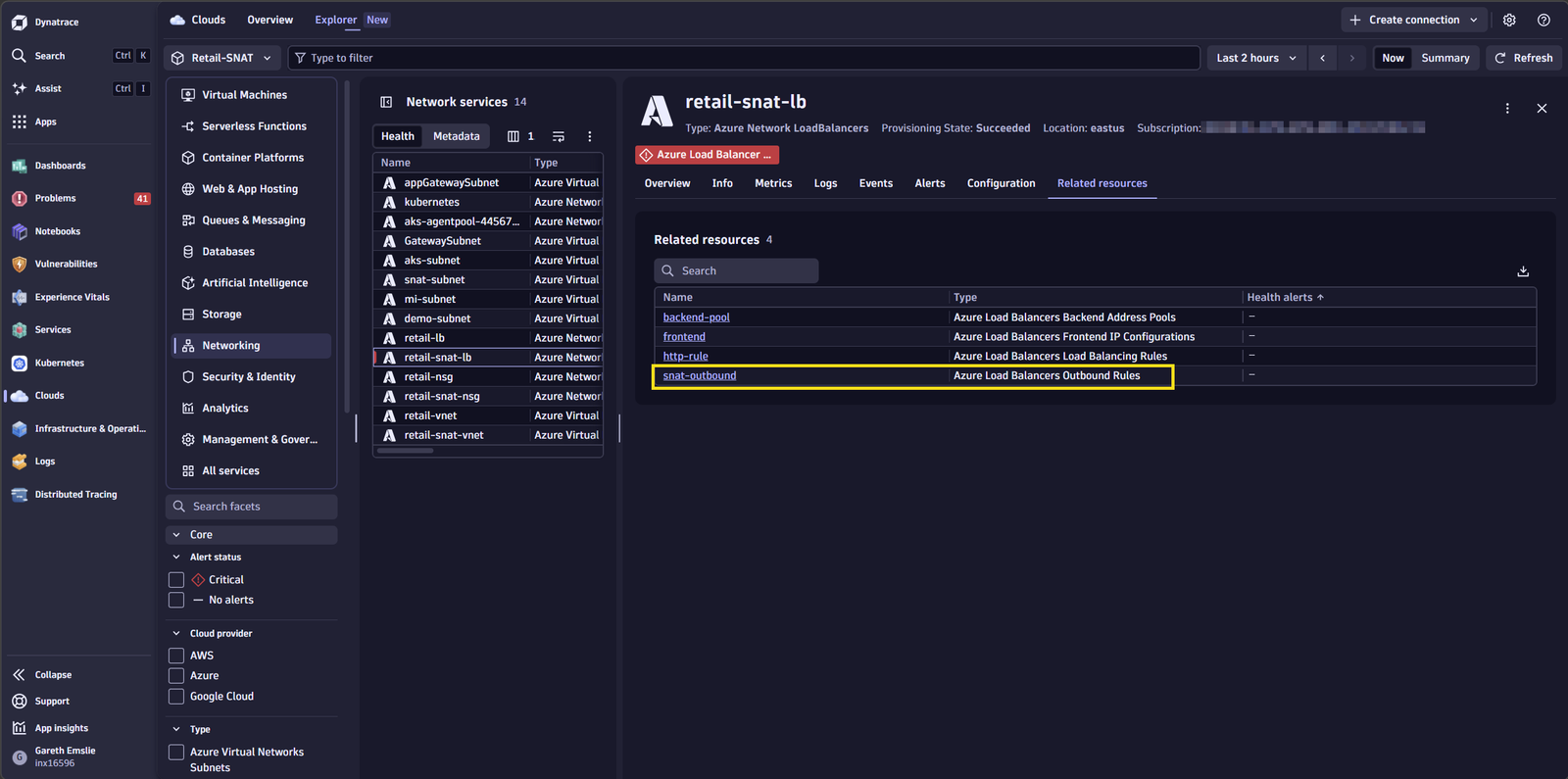
Task: Open the Logs tab in details panel
Action: [x=825, y=183]
